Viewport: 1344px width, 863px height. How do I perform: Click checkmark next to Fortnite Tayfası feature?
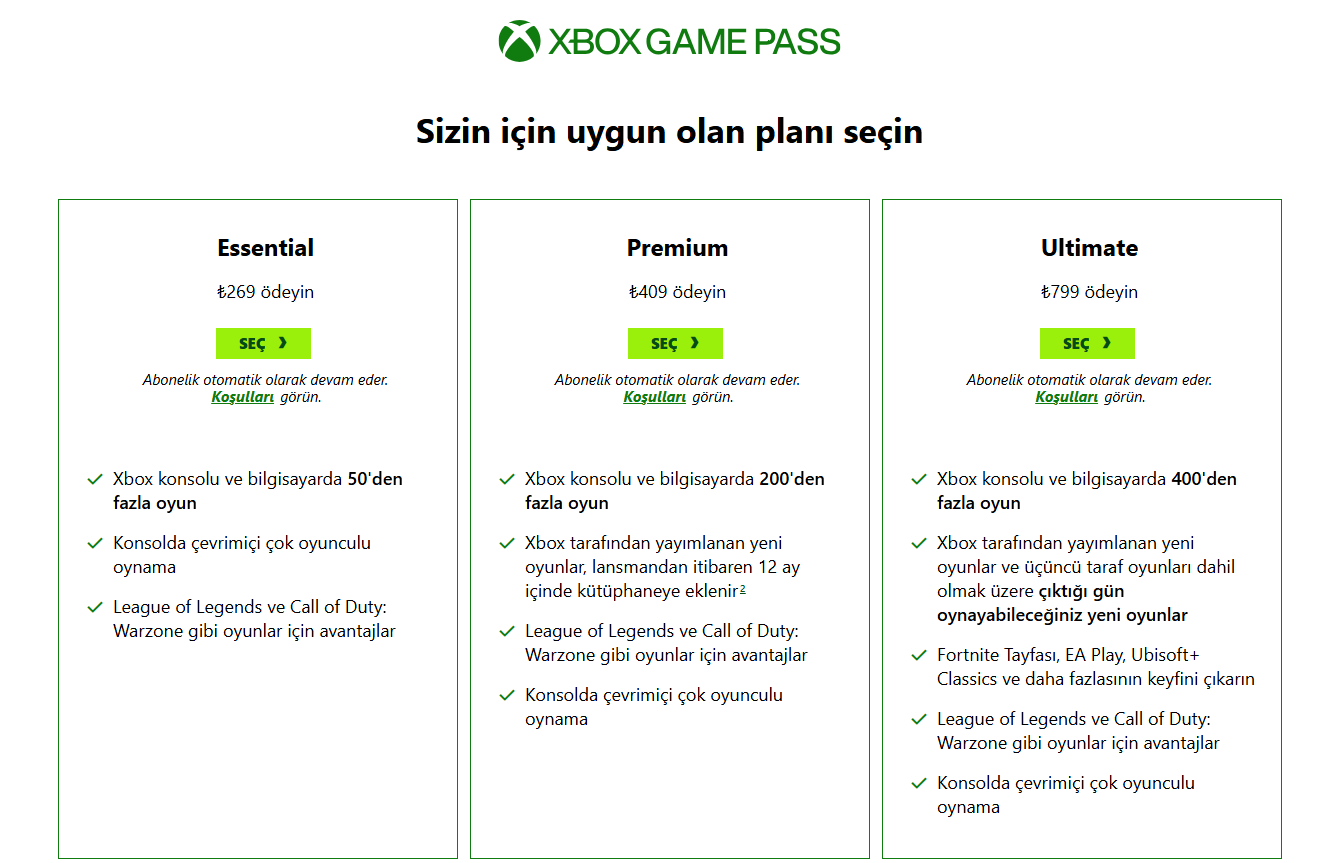tap(919, 656)
